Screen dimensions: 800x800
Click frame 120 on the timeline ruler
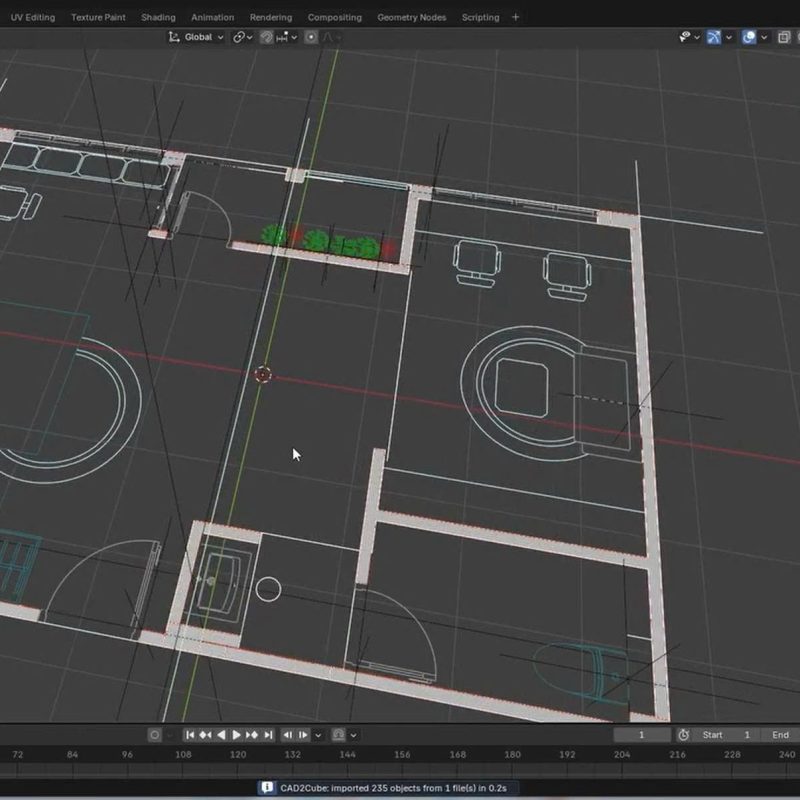(238, 755)
